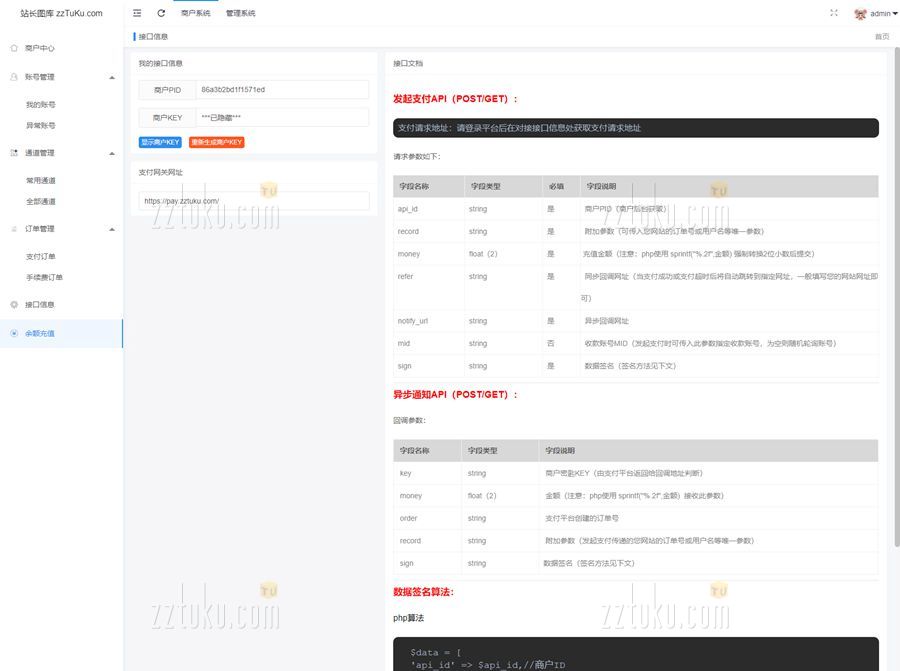Click the 接口文档 panel title
This screenshot has width=900, height=671.
tap(408, 63)
